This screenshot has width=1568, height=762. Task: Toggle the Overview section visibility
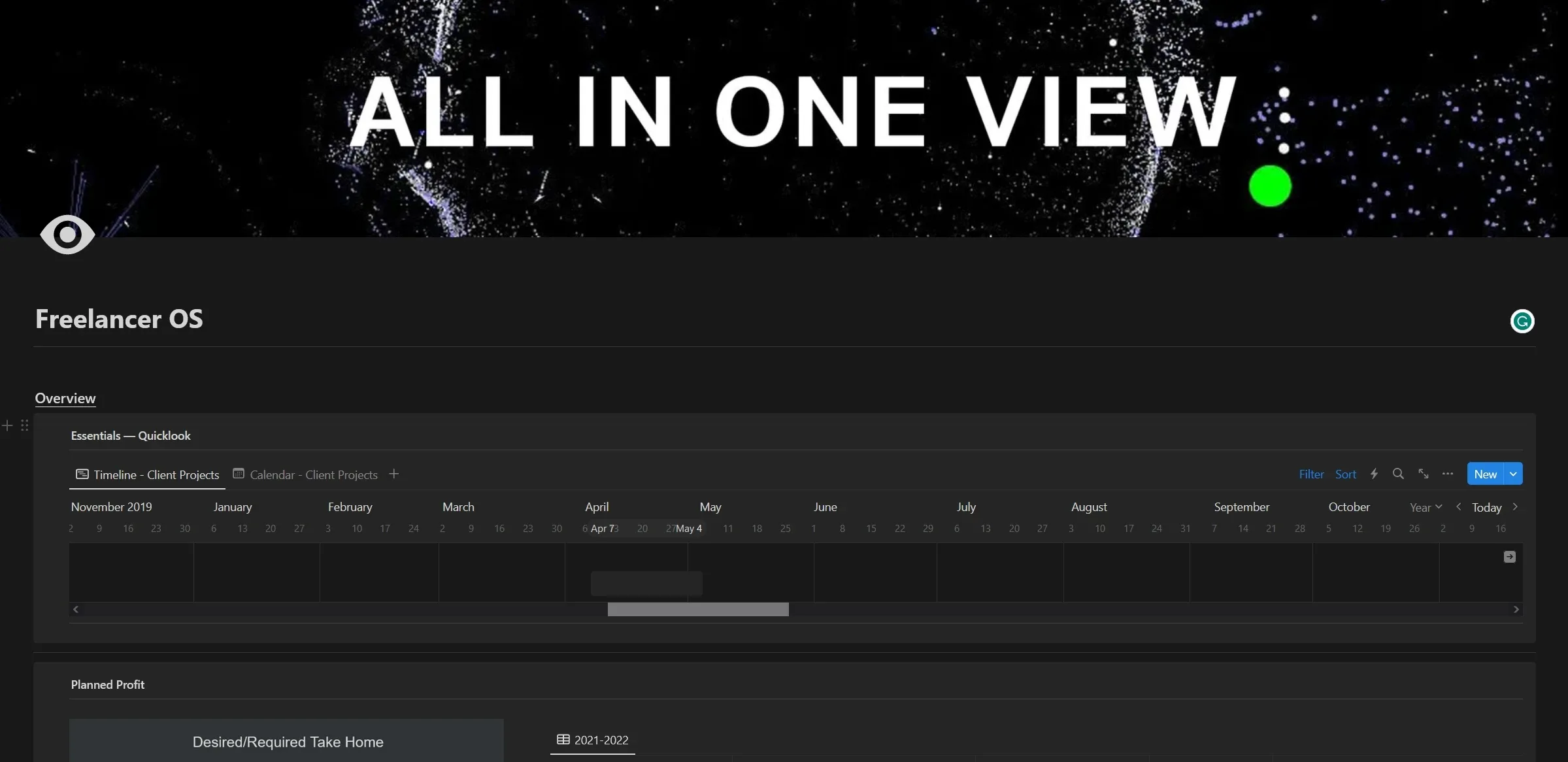tap(65, 397)
